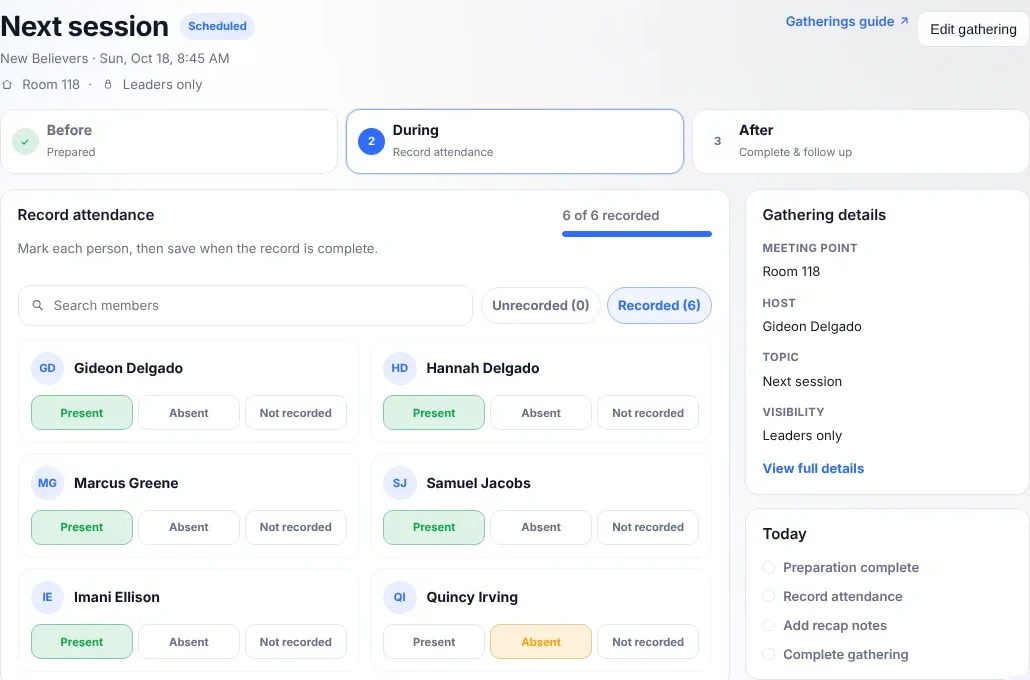Switch to the Unrecorded (0) filter
Screen dimensions: 1030x680
click(541, 306)
